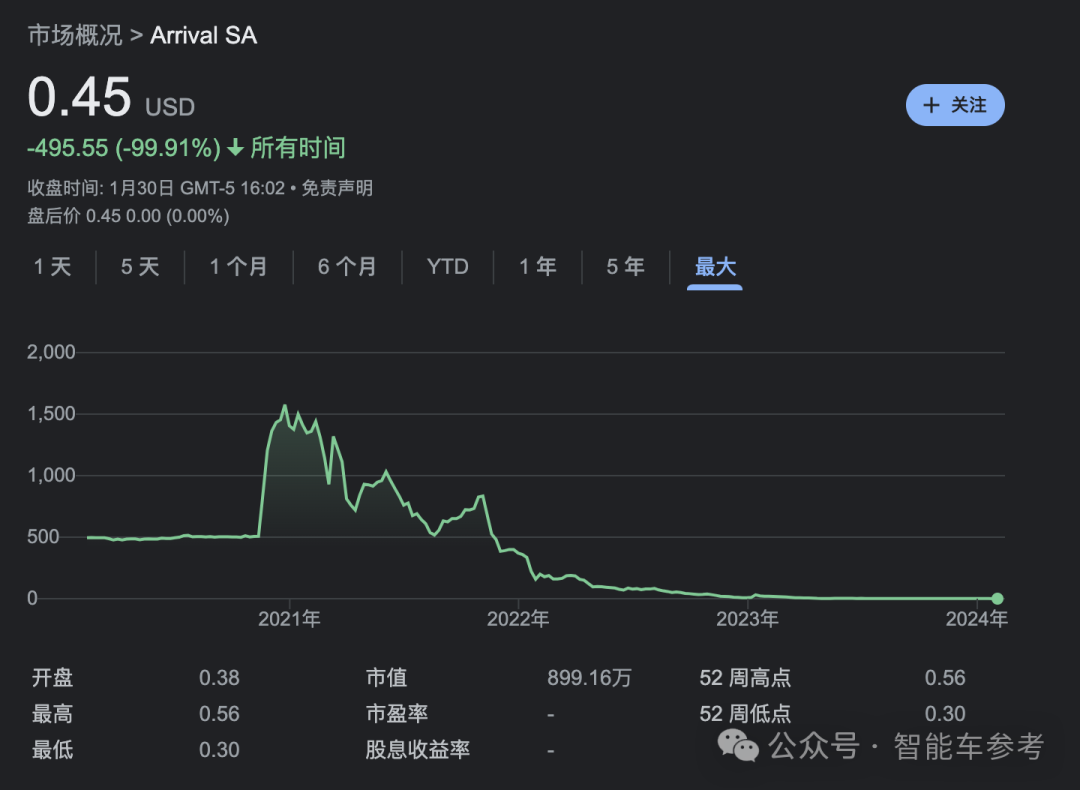Screen dimensions: 1080x790
Task: Click the 盘后价 after-hours price line
Action: [x=128, y=216]
